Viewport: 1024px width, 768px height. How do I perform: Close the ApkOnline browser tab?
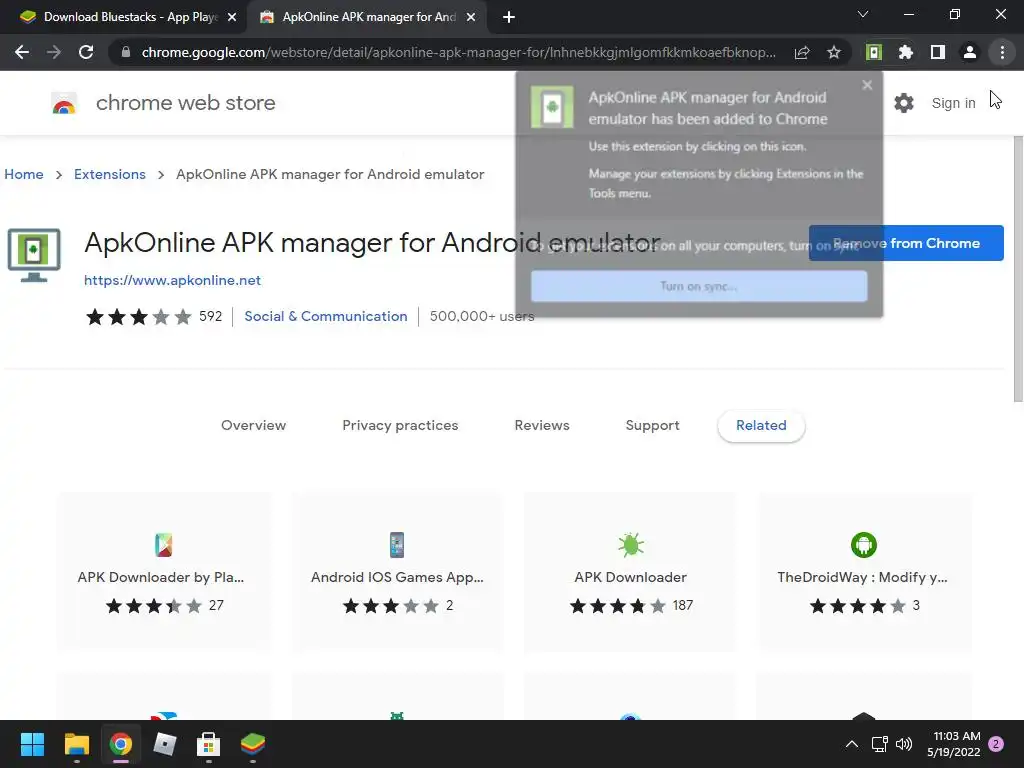(471, 17)
